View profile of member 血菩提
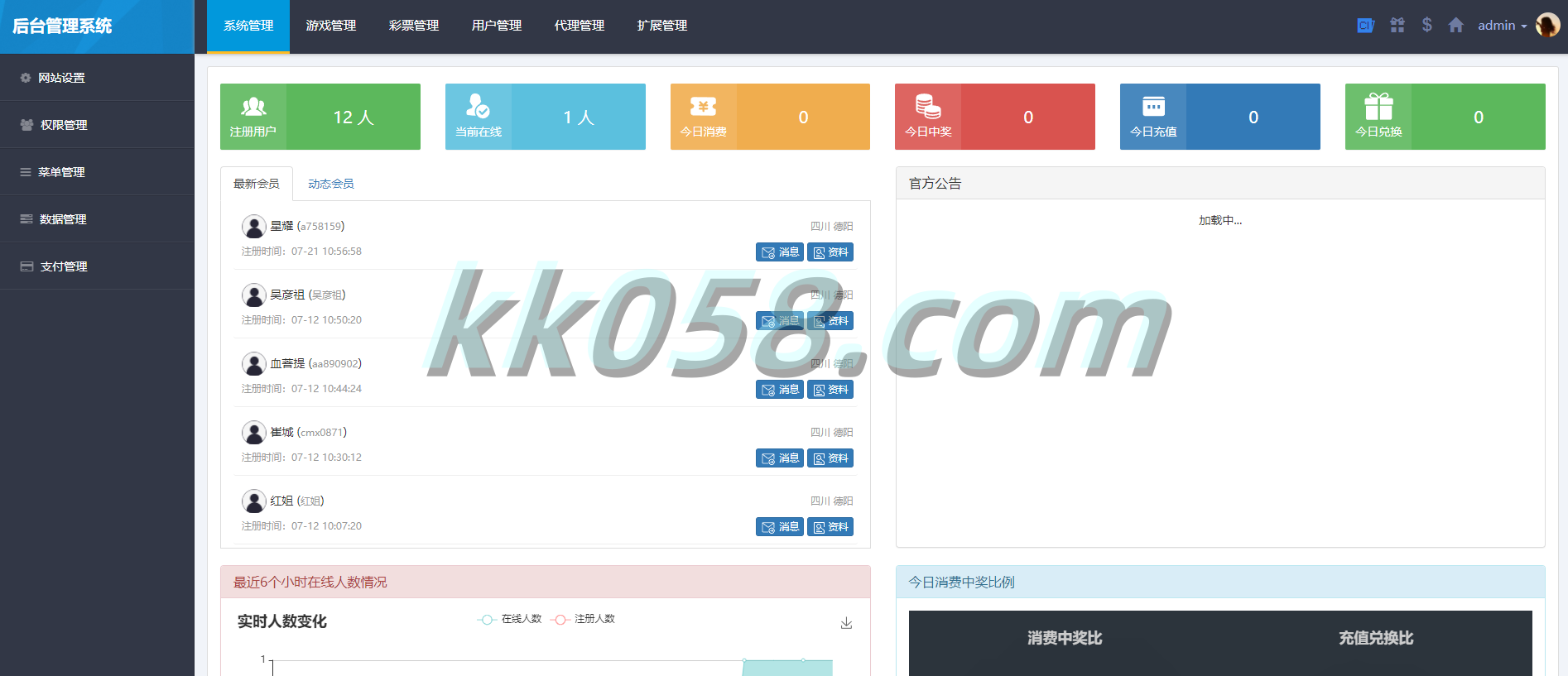 point(830,390)
